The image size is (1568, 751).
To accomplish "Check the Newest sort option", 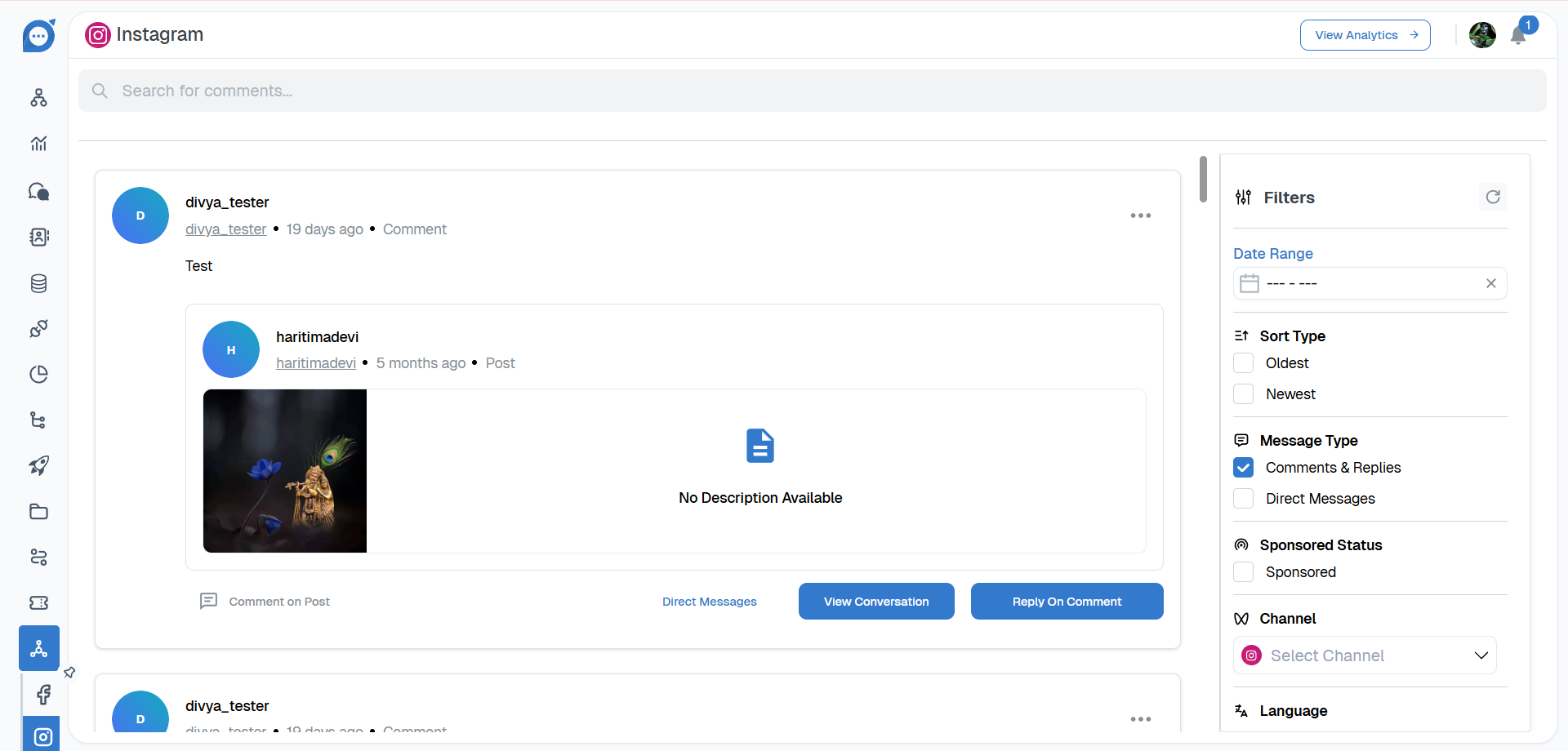I will pyautogui.click(x=1243, y=394).
